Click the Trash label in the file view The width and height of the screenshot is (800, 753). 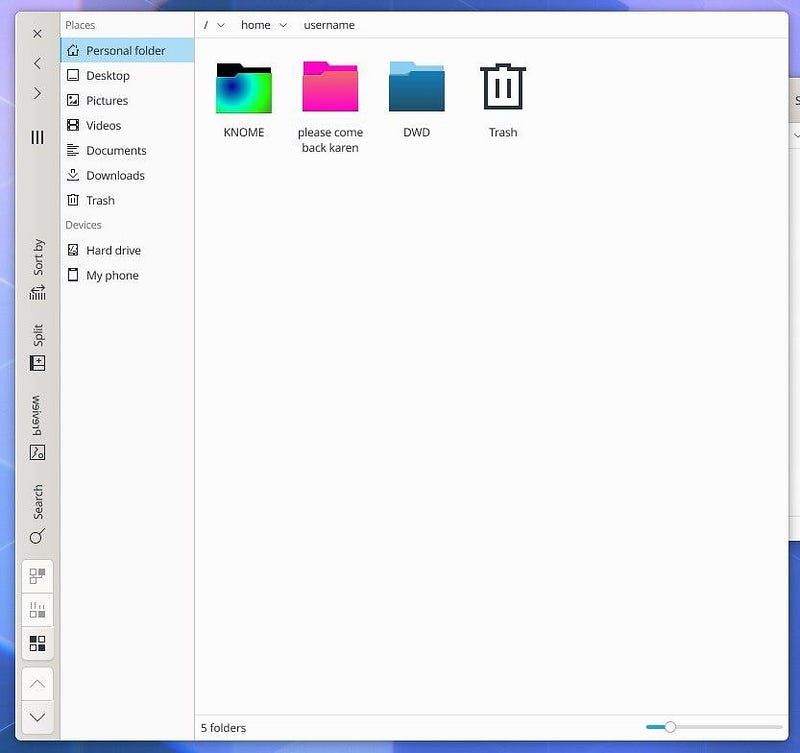click(503, 133)
